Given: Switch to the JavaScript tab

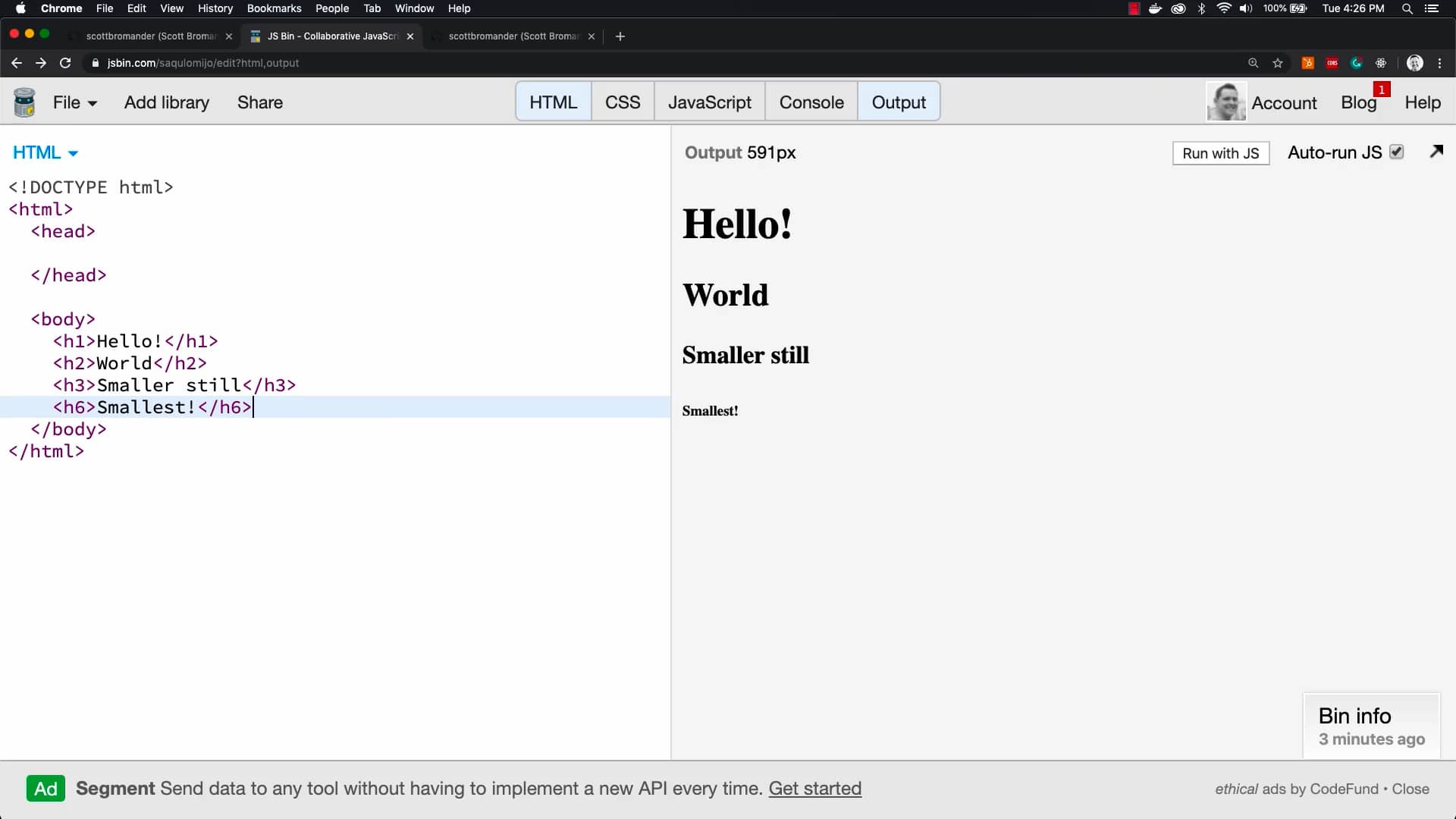Looking at the screenshot, I should (x=709, y=101).
